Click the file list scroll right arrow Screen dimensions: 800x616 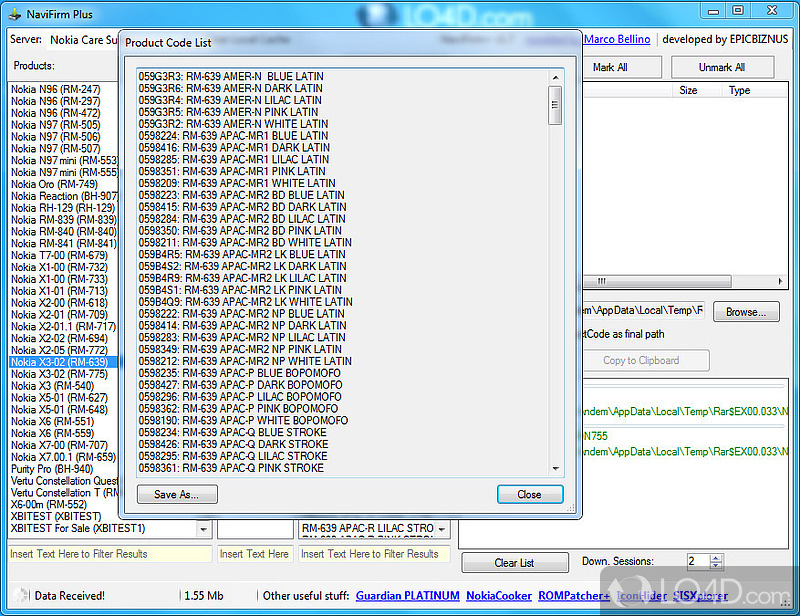tap(780, 281)
